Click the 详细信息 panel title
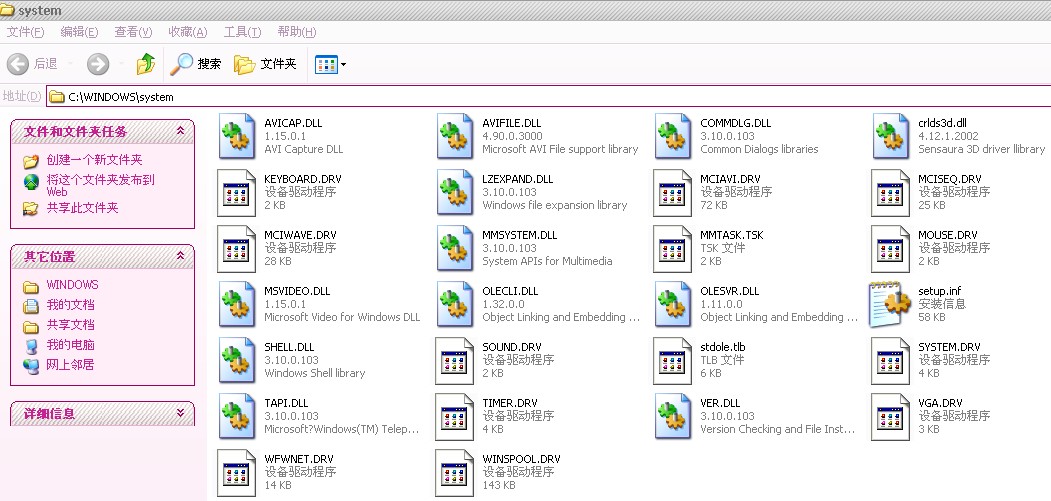The width and height of the screenshot is (1051, 501). 50,414
